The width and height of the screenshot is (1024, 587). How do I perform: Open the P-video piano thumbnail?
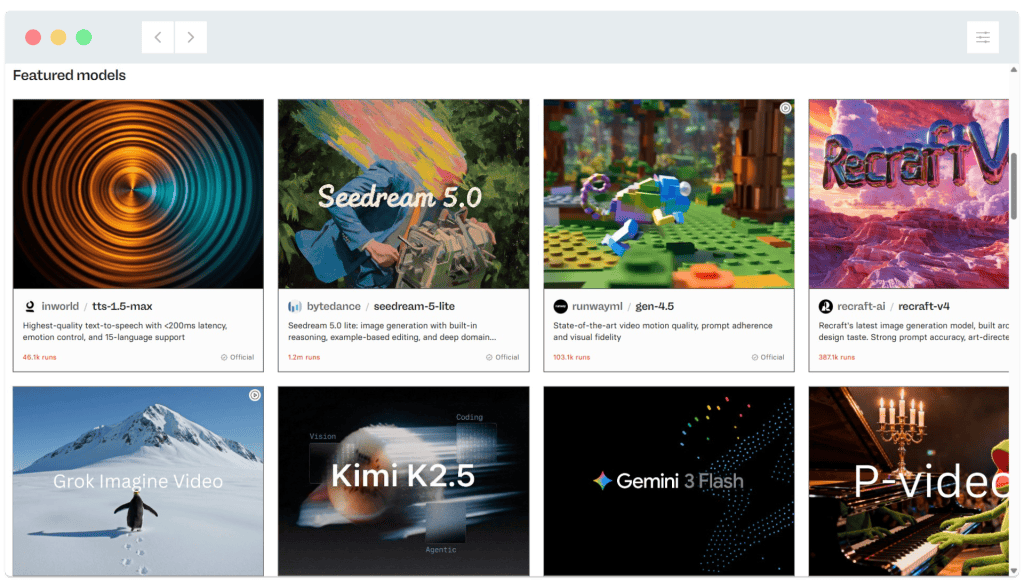click(908, 481)
